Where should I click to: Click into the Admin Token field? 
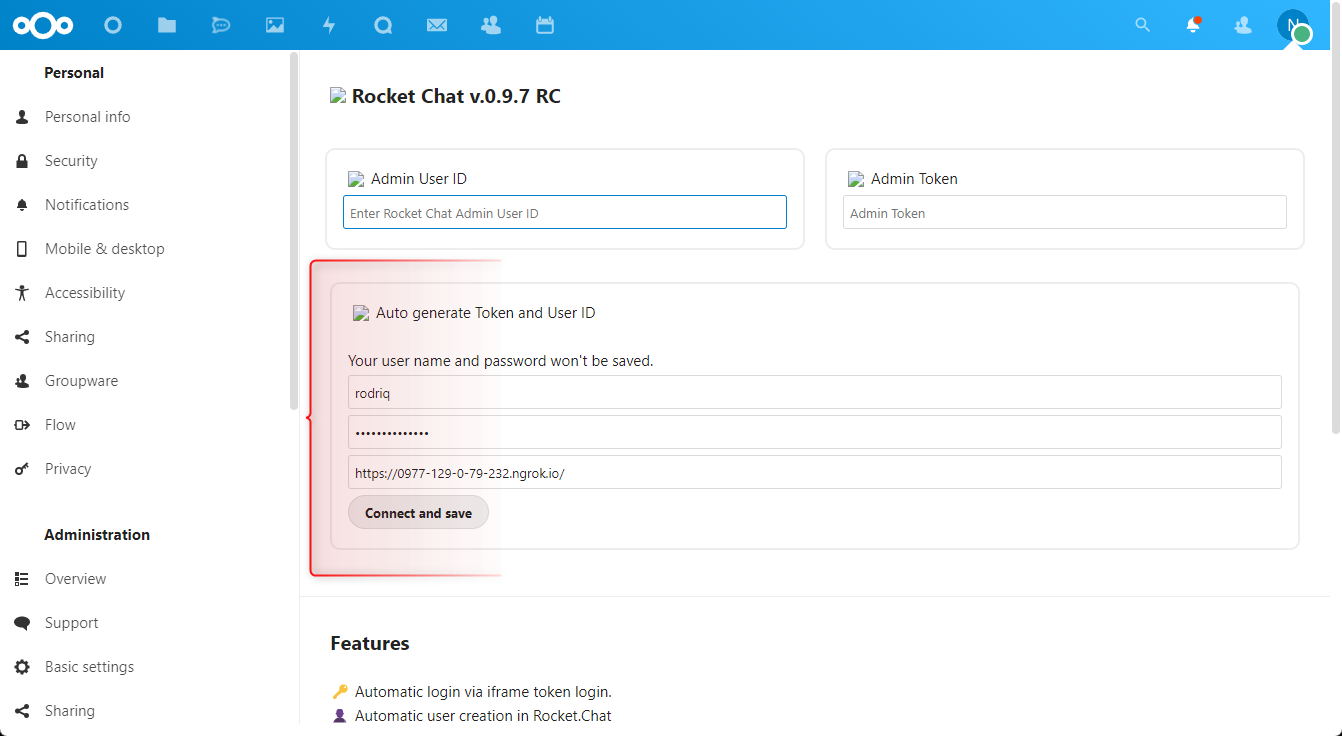pos(1065,213)
